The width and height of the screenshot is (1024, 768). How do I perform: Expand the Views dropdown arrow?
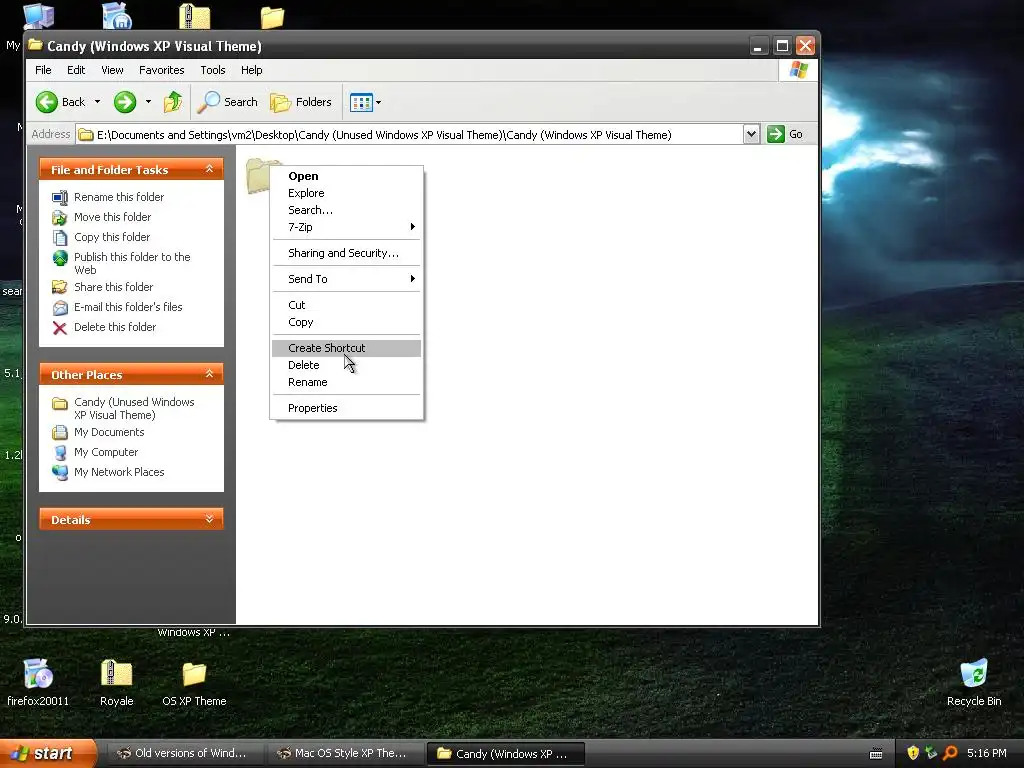(x=378, y=103)
